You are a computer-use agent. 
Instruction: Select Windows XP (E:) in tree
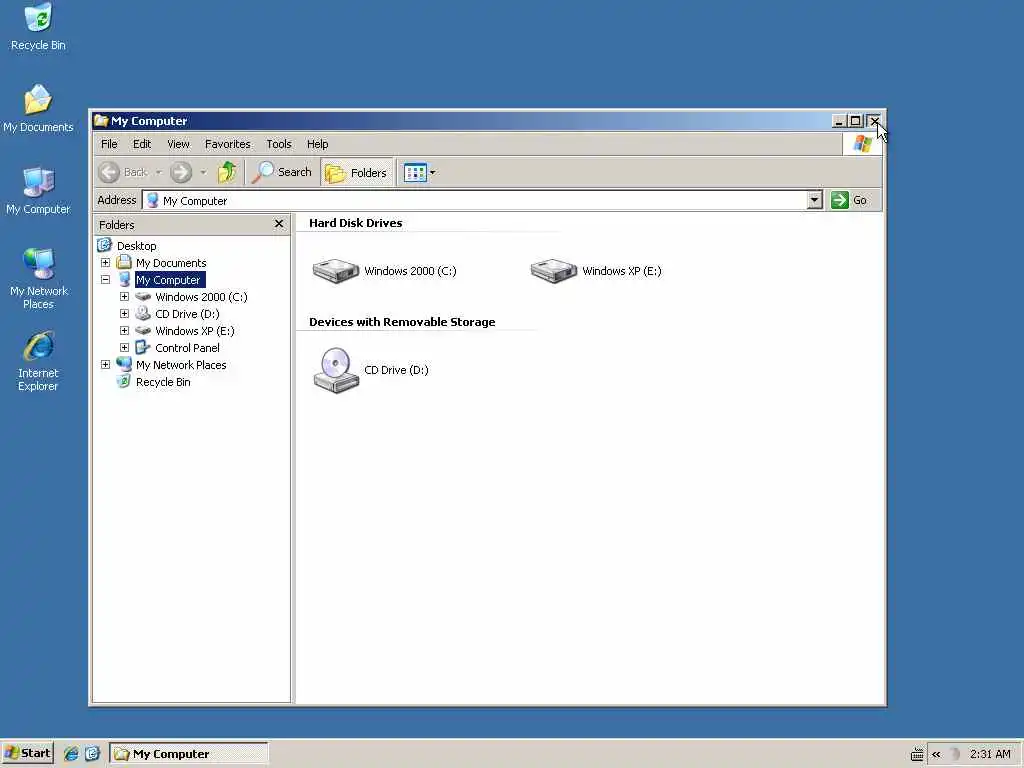tap(195, 331)
